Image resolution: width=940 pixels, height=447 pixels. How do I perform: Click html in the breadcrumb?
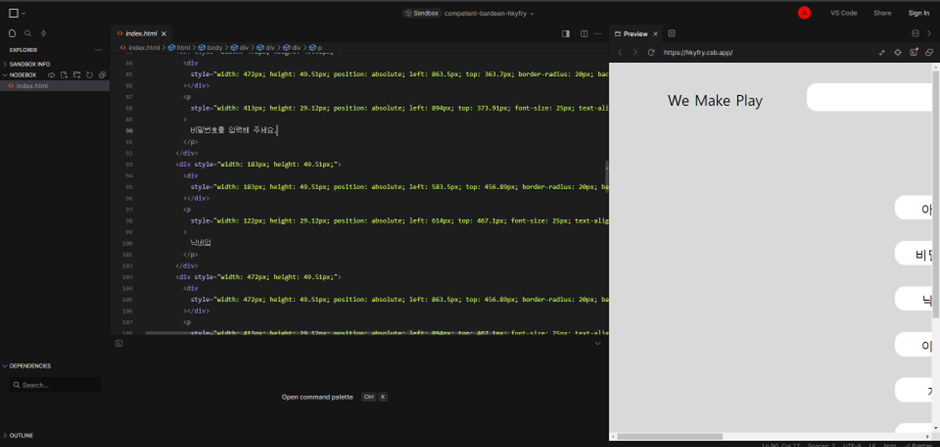click(183, 47)
